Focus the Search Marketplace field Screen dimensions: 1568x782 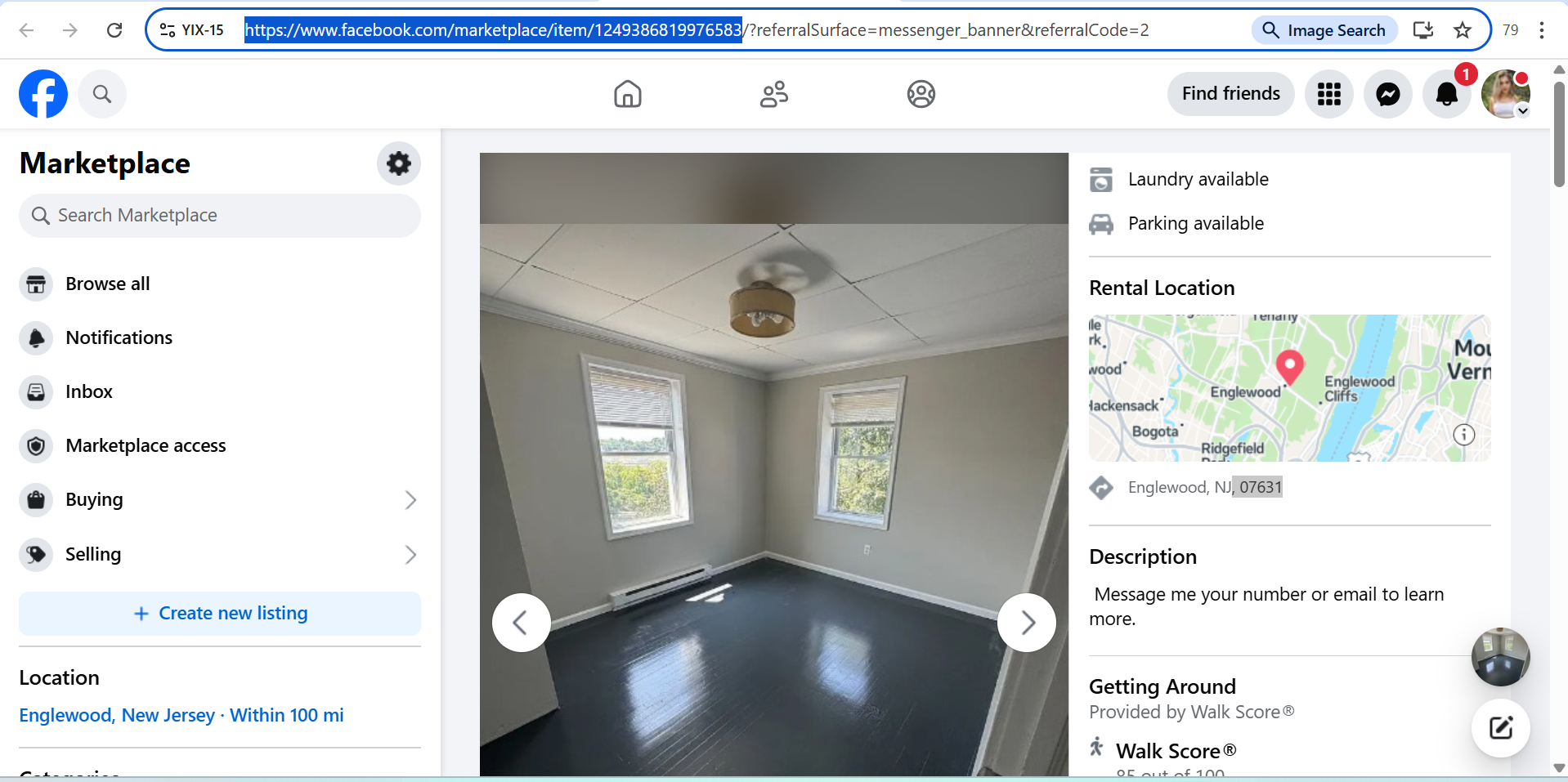(220, 216)
